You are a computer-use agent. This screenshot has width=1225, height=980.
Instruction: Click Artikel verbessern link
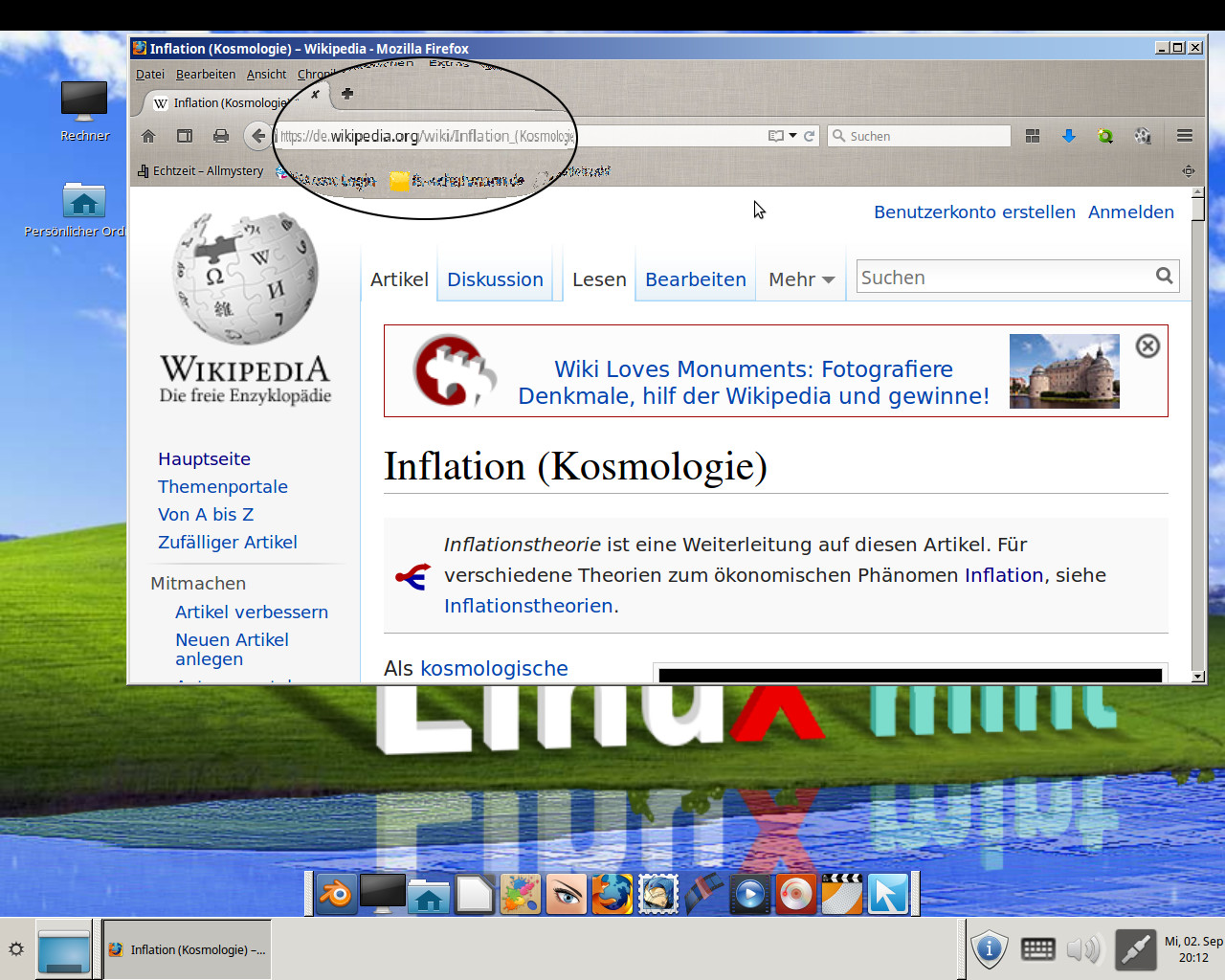[252, 612]
